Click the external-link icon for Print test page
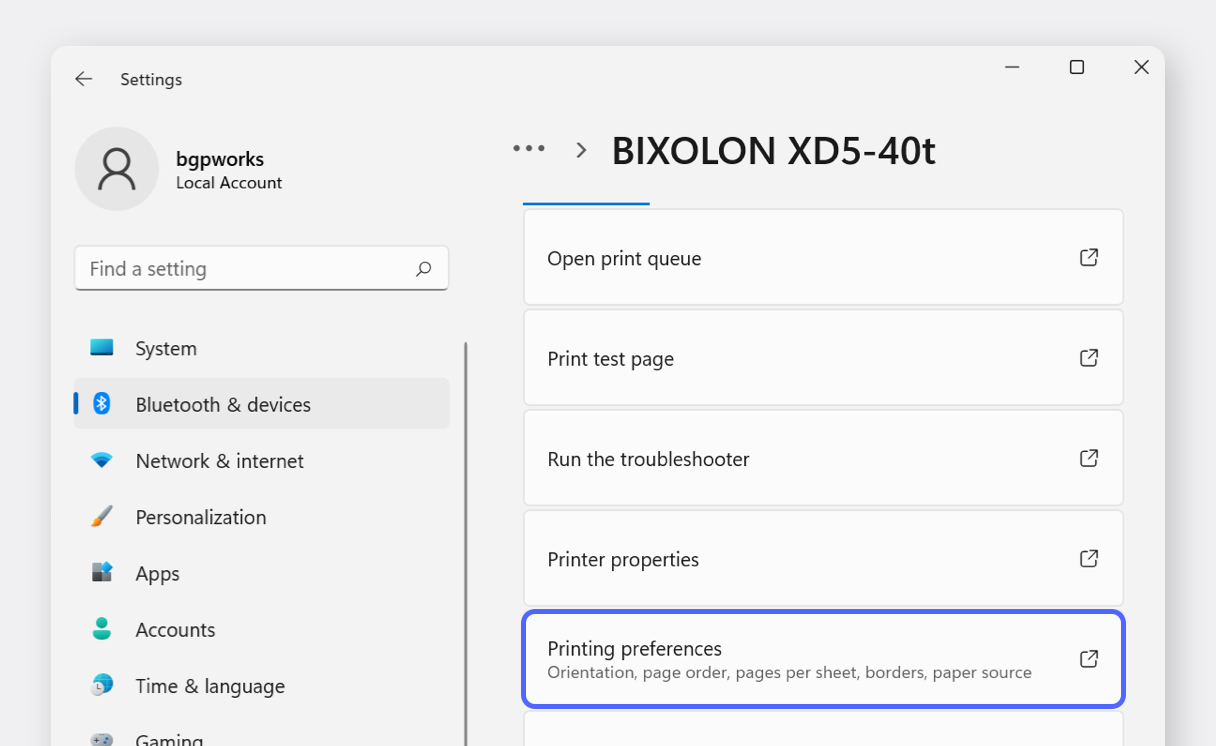The width and height of the screenshot is (1216, 746). tap(1089, 358)
